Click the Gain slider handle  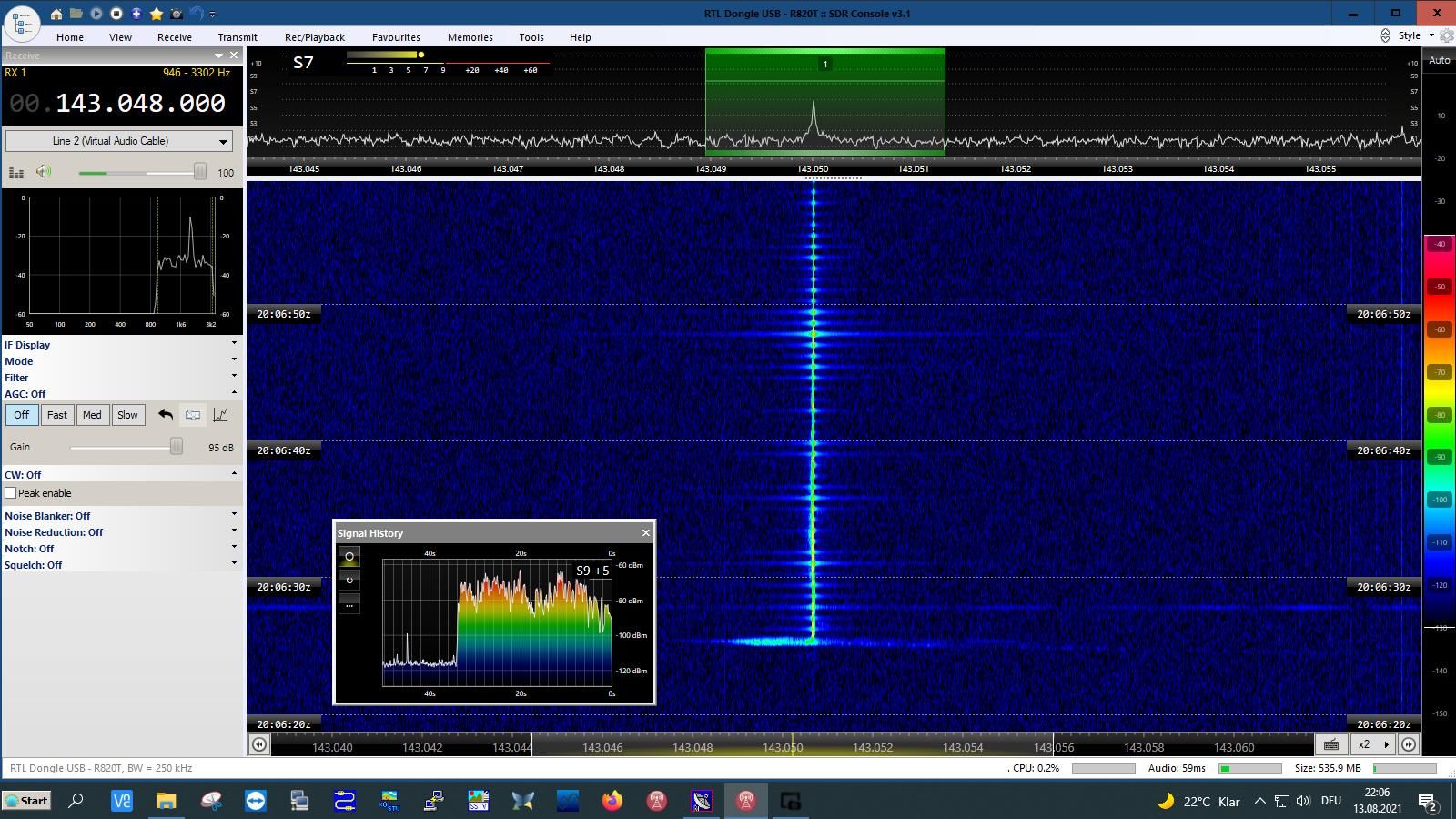(x=177, y=447)
